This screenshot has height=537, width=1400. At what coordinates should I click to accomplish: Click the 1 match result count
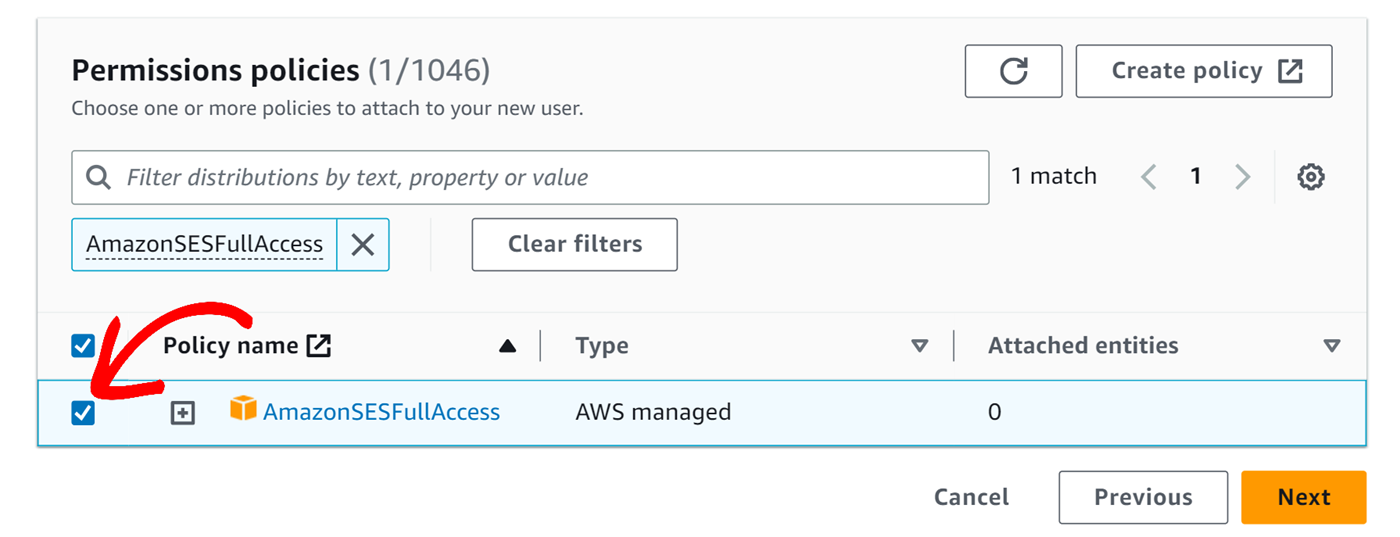pyautogui.click(x=1054, y=176)
